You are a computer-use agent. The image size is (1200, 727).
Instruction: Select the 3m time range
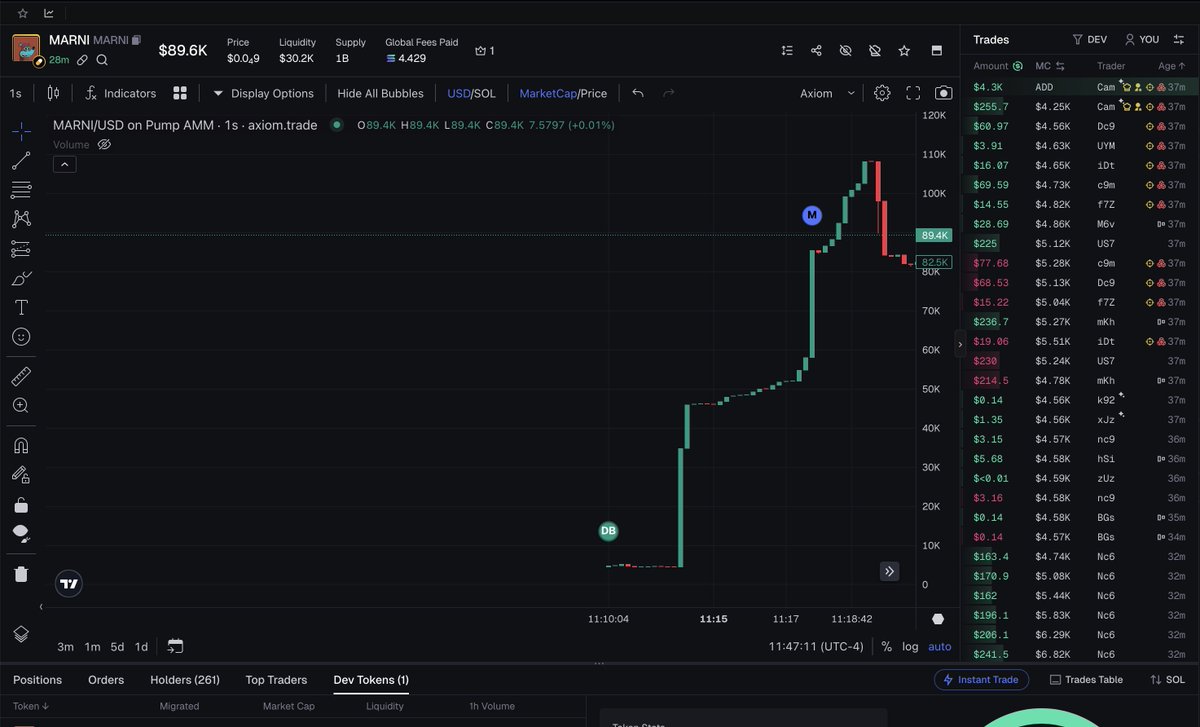[x=65, y=647]
